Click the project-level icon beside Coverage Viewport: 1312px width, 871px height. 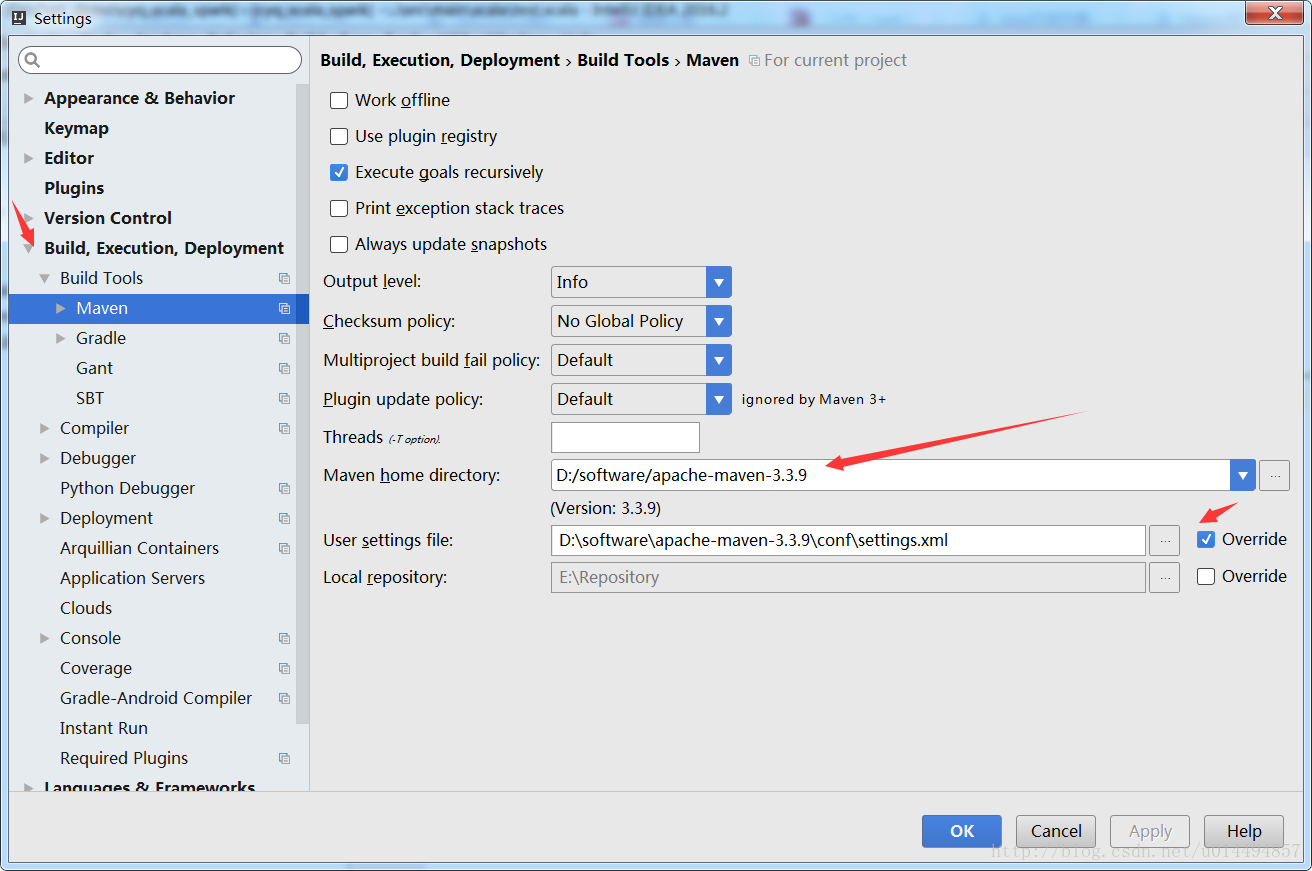[284, 668]
